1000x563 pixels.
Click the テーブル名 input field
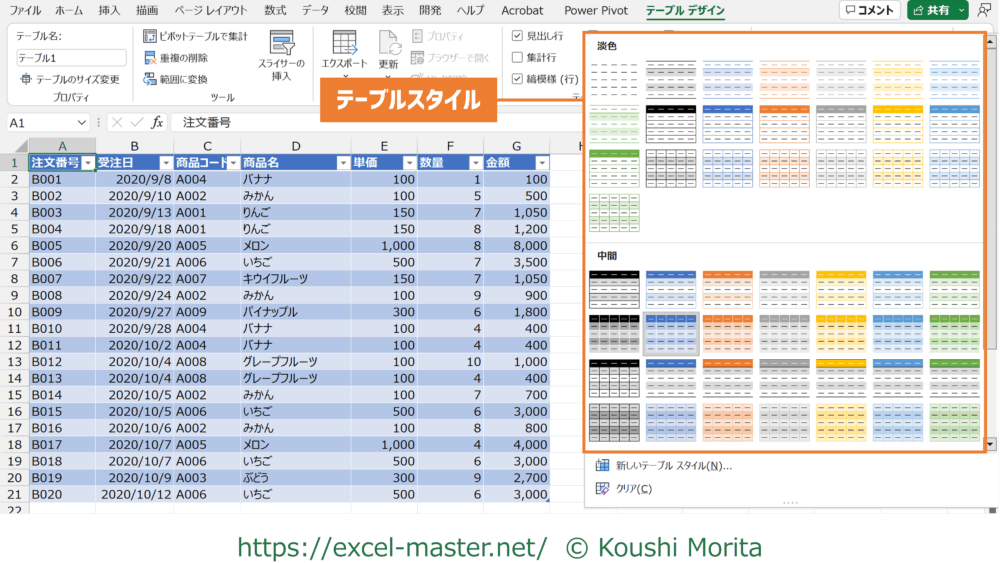coord(71,58)
